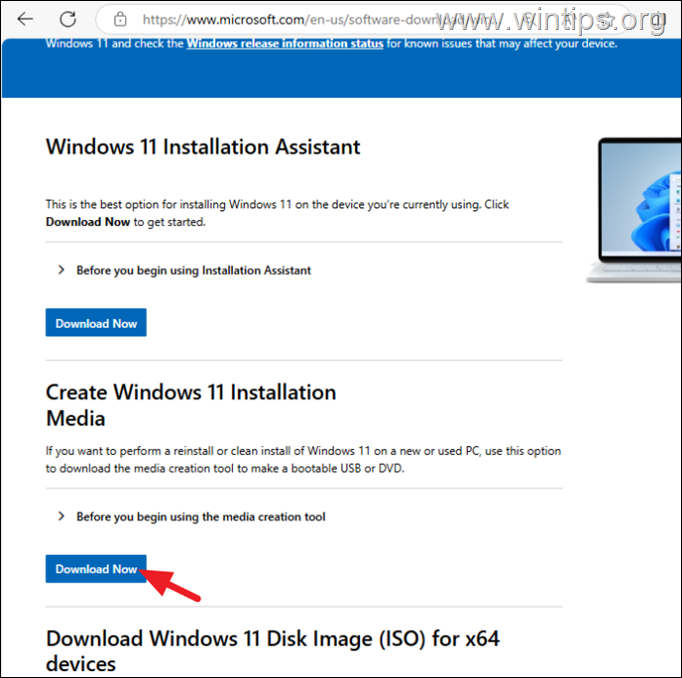Reload the page with the refresh icon

click(68, 19)
